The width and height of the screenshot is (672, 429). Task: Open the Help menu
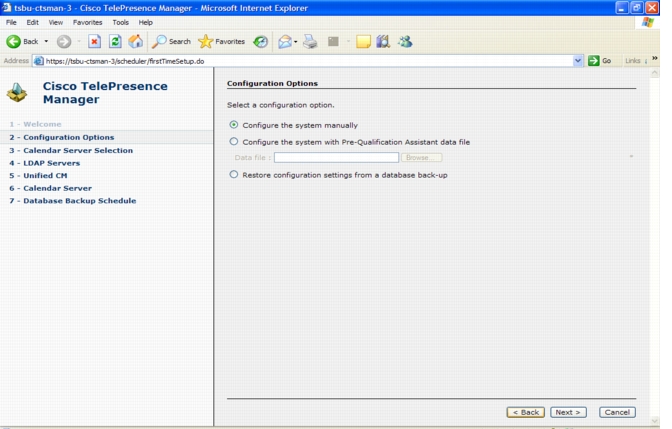[x=145, y=22]
